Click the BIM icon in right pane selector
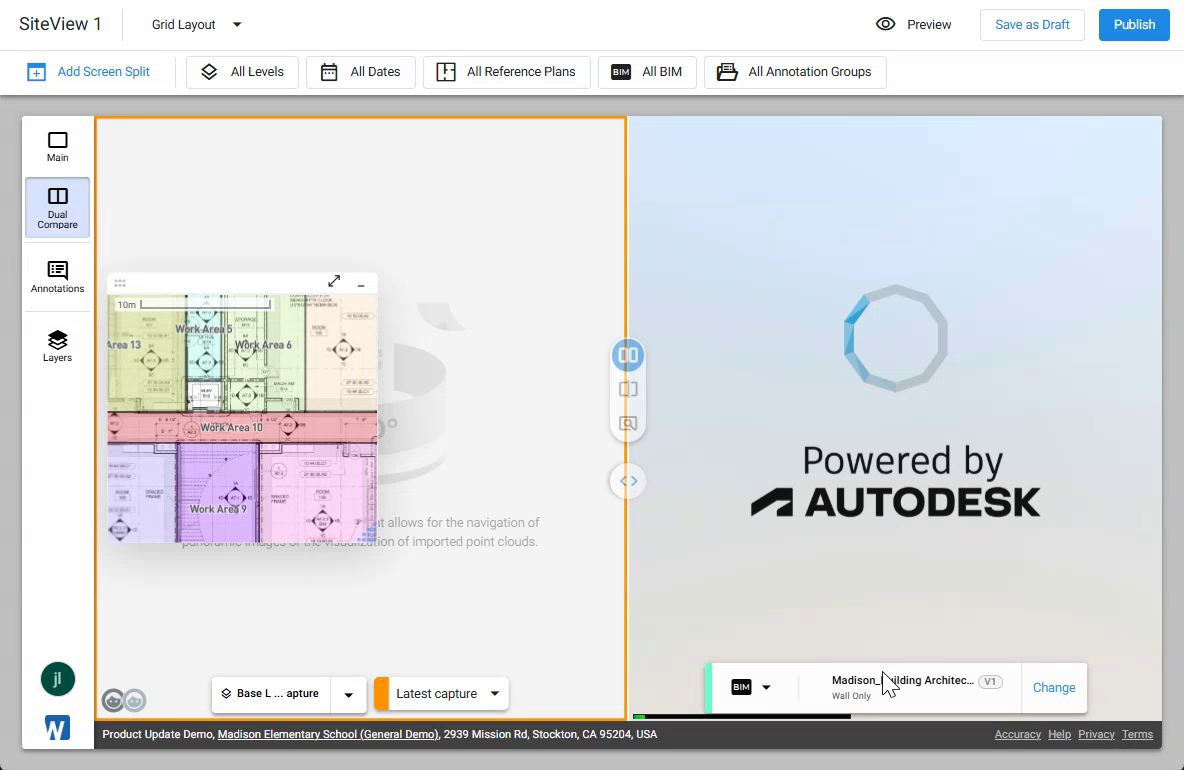 [x=741, y=687]
